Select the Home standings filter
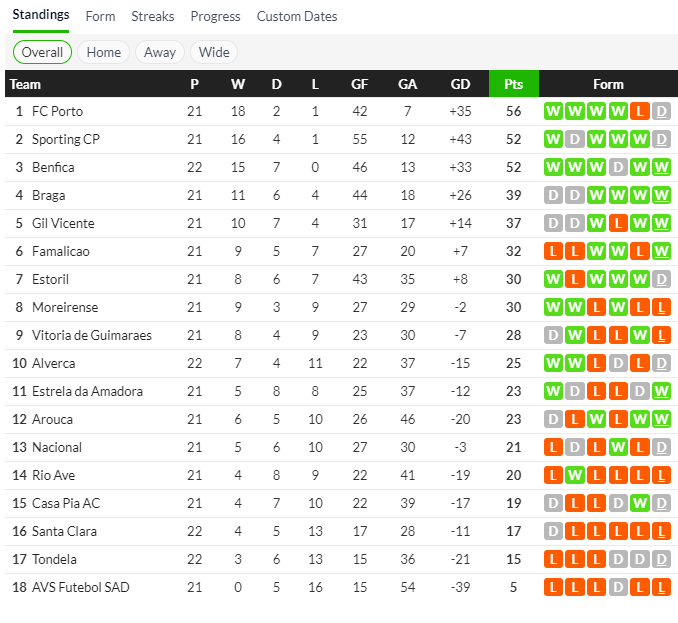This screenshot has height=623, width=678. [x=104, y=52]
